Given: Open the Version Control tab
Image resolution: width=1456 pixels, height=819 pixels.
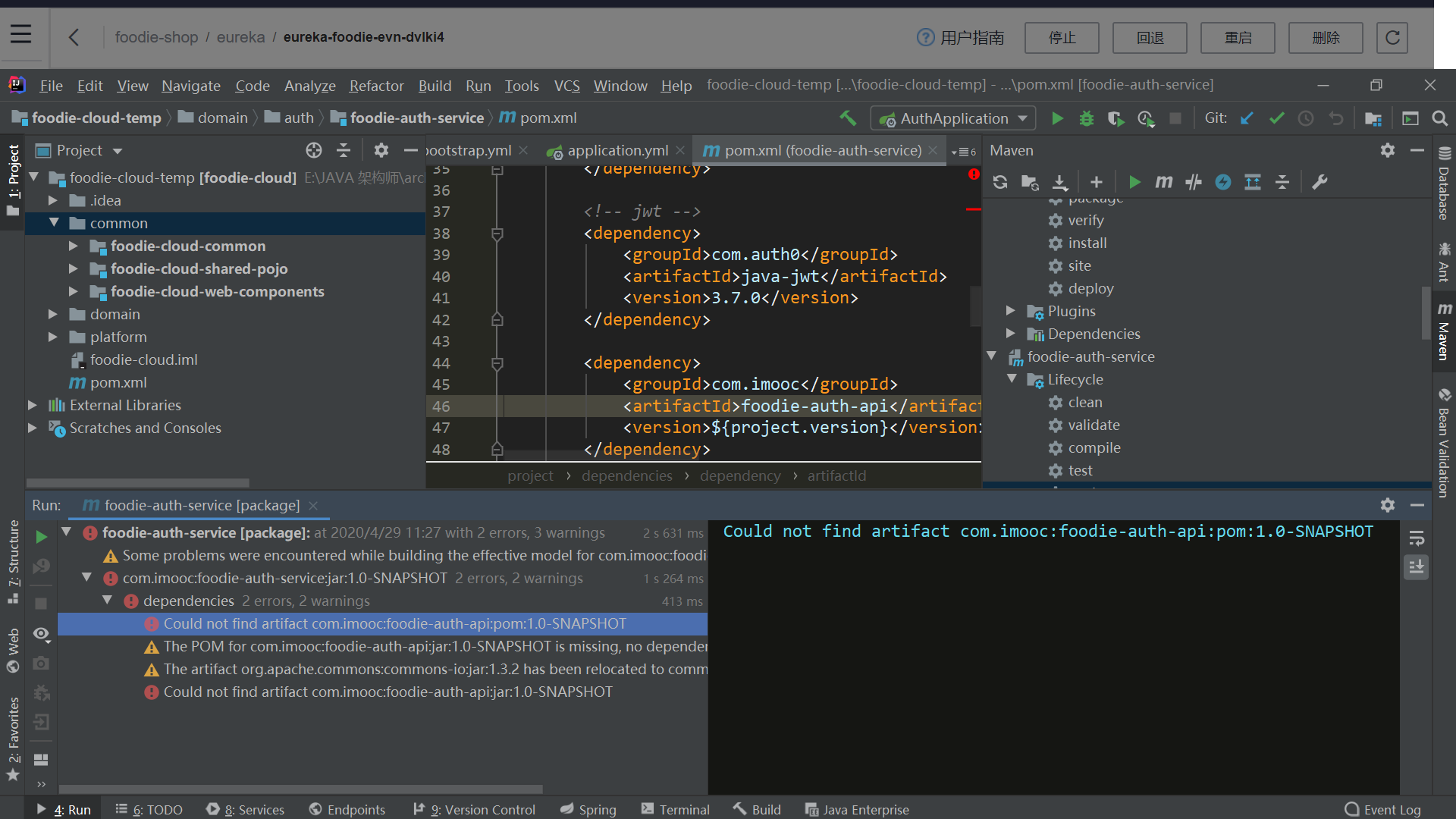Looking at the screenshot, I should tap(474, 809).
